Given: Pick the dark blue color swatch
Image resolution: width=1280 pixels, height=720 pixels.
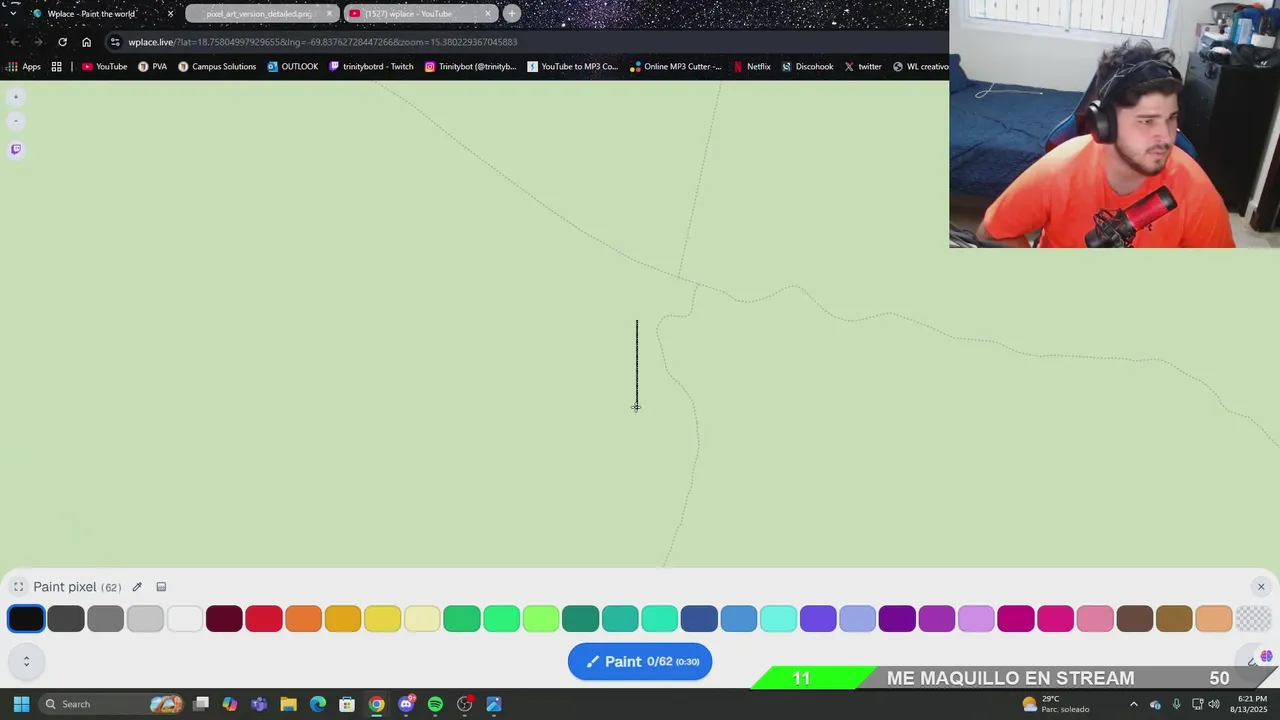Looking at the screenshot, I should pos(699,619).
